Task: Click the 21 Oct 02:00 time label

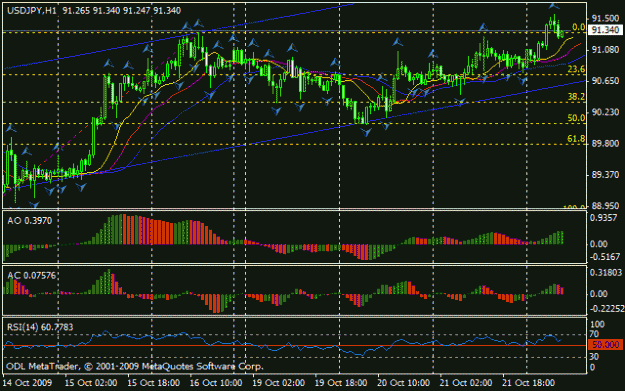Action: point(466,383)
